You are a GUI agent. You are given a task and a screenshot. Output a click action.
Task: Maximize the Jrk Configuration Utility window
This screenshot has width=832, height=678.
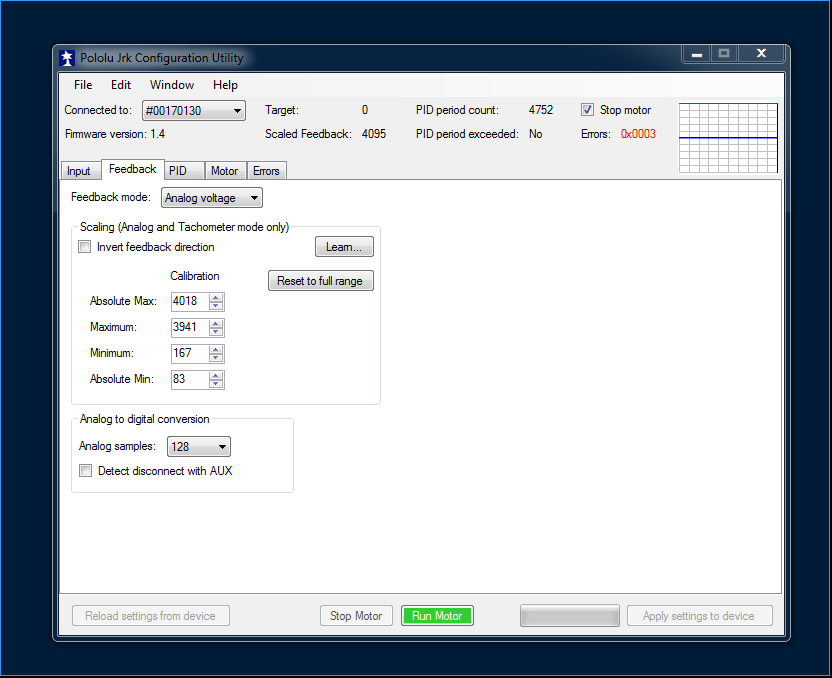click(x=724, y=54)
